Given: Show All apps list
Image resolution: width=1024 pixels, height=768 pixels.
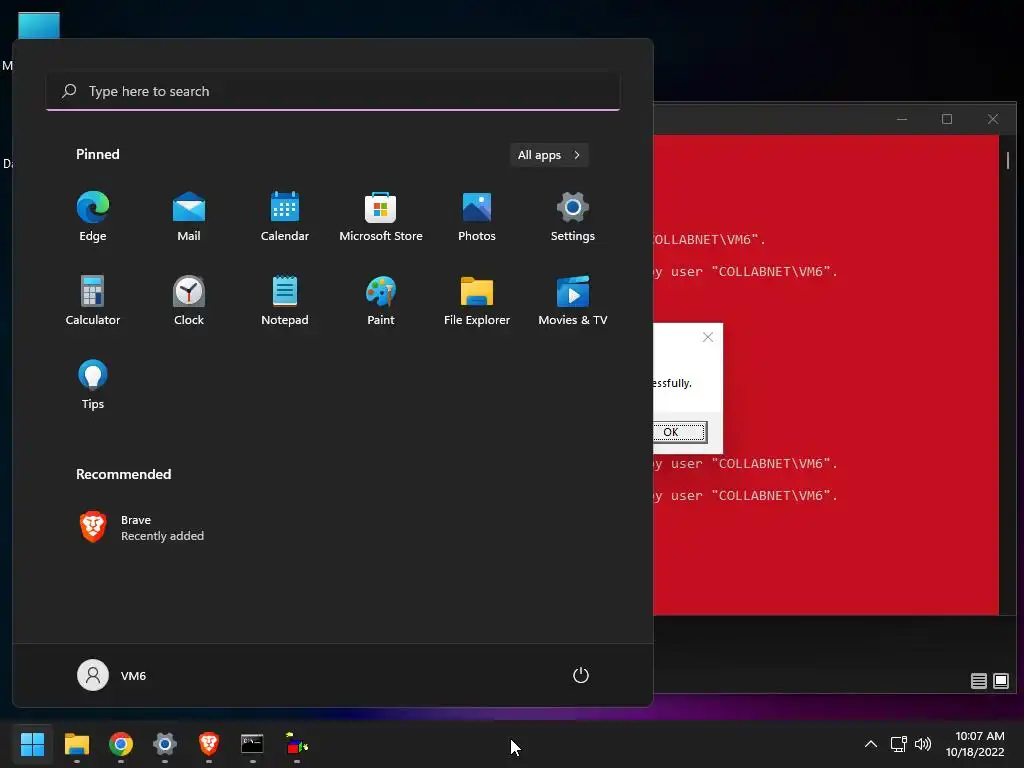Looking at the screenshot, I should [549, 155].
